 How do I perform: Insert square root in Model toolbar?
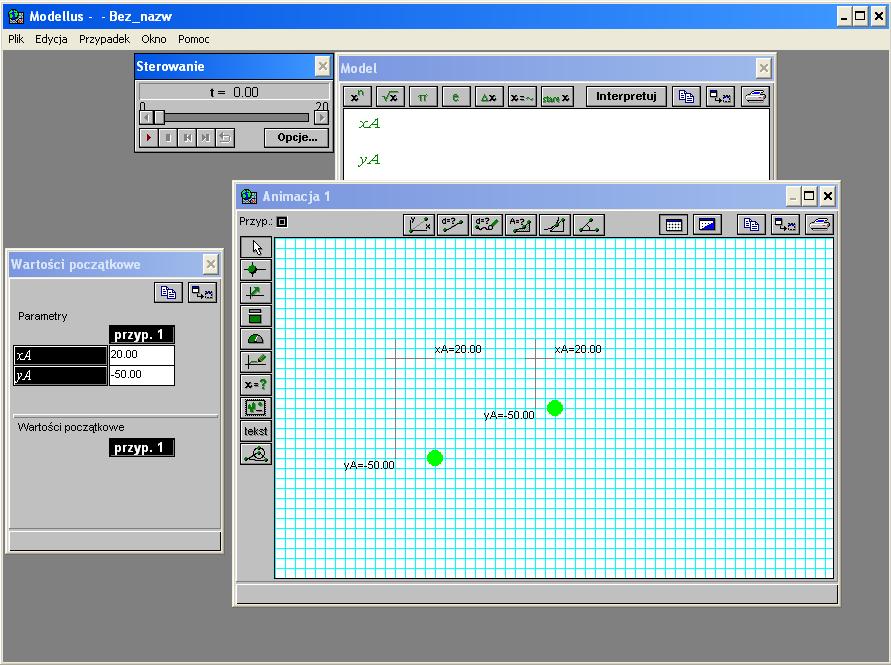pos(390,97)
